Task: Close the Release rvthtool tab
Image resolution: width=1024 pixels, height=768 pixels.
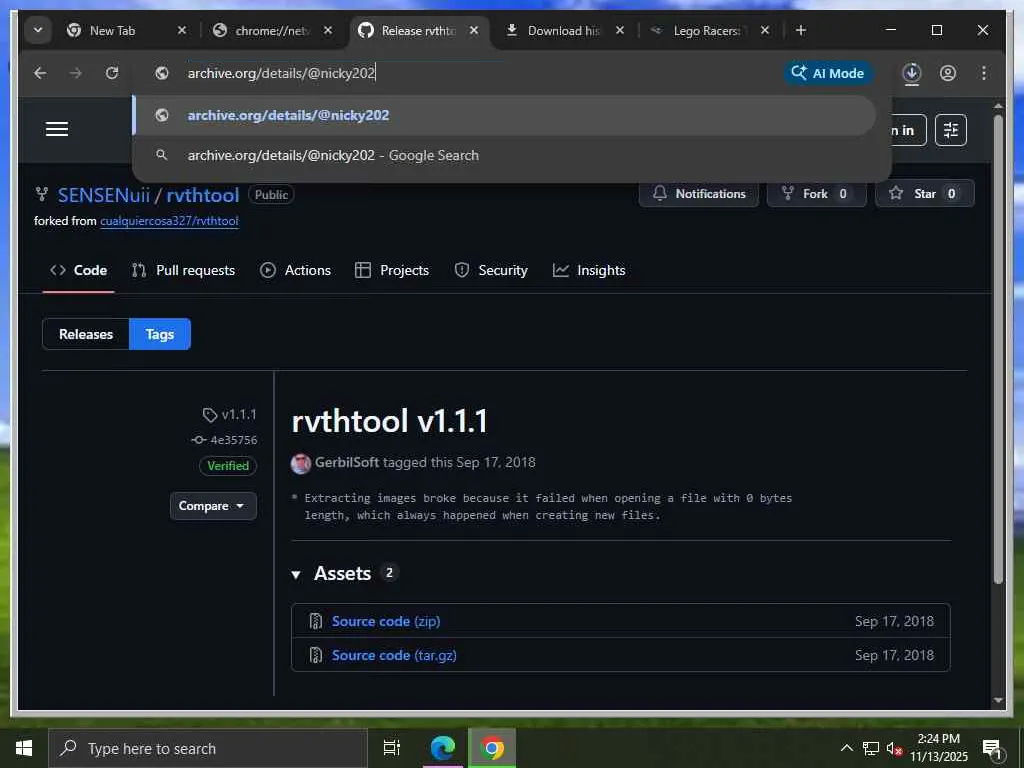Action: coord(474,30)
